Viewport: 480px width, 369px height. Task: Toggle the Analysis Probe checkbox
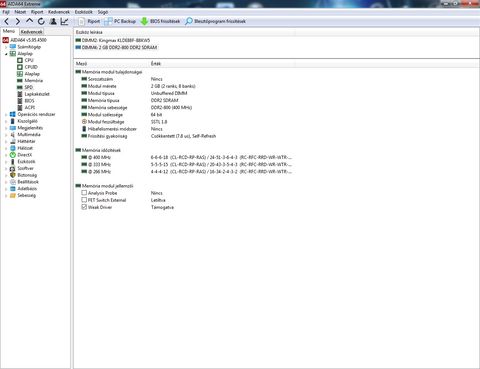point(84,193)
